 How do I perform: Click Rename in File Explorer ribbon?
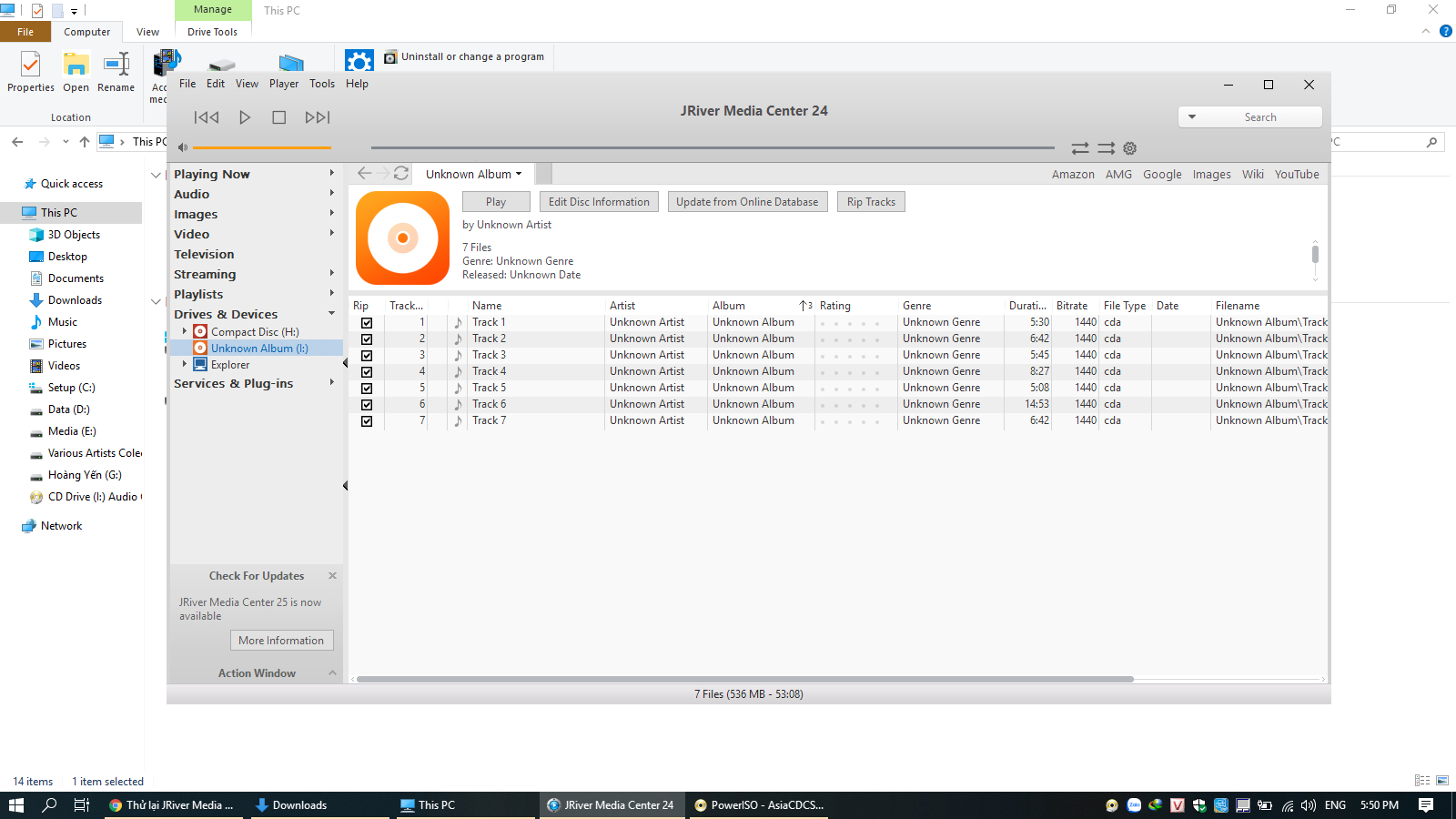point(116,72)
